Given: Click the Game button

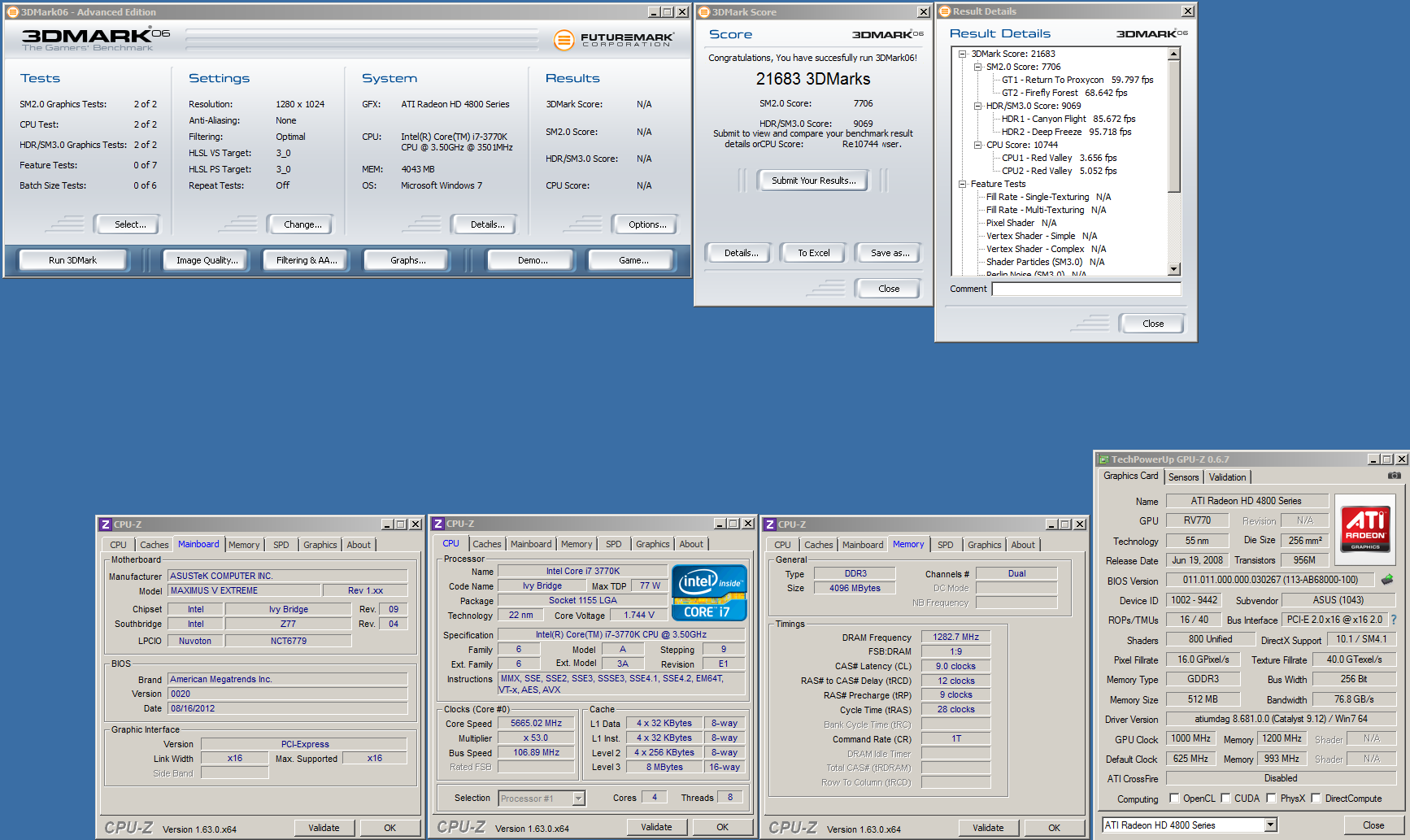Looking at the screenshot, I should tap(633, 260).
